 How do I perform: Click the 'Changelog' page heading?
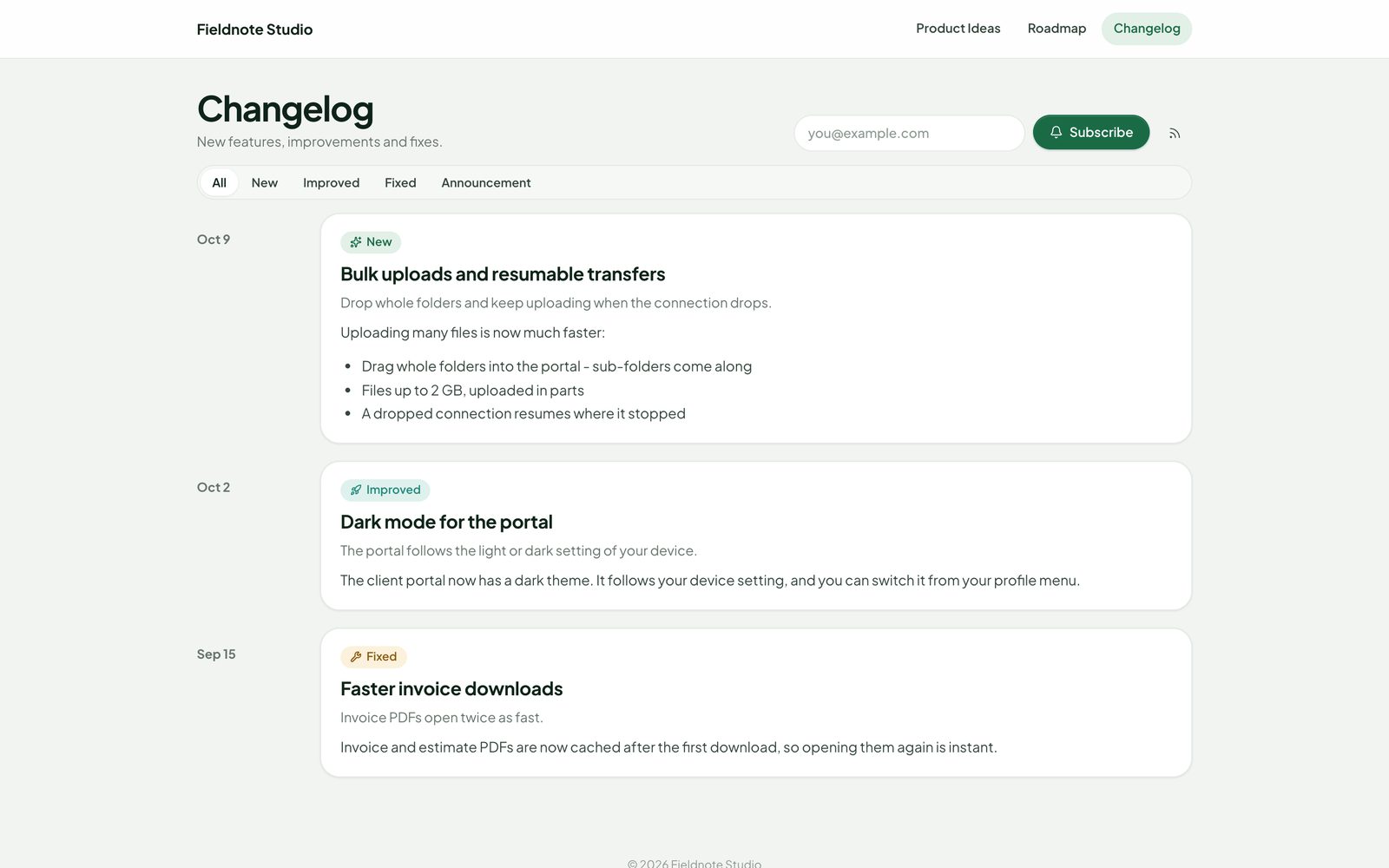(x=285, y=109)
